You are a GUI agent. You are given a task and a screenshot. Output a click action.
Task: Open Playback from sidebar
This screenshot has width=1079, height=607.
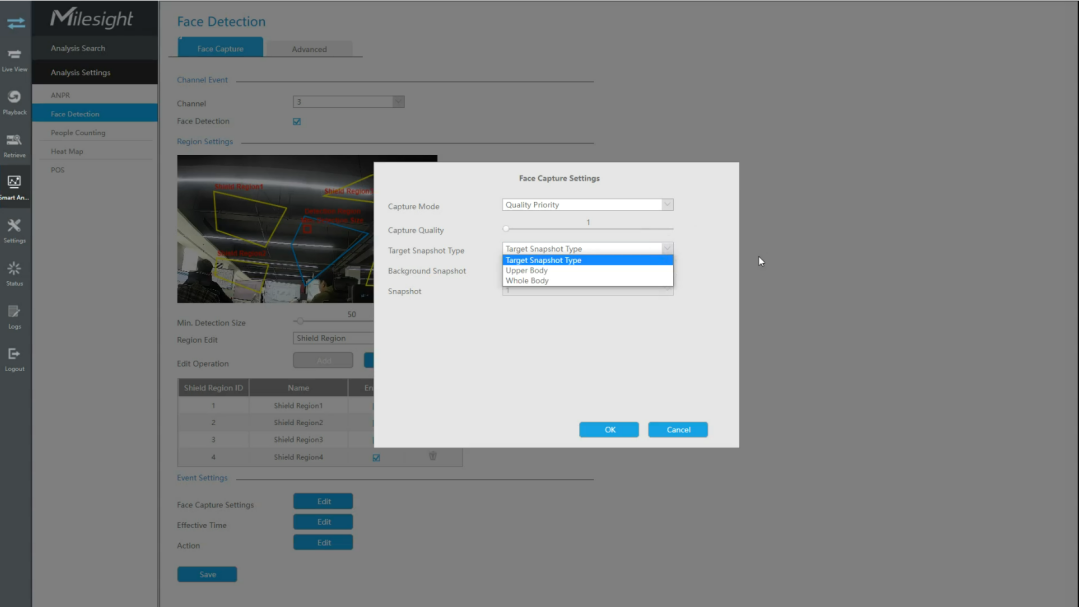[x=14, y=102]
